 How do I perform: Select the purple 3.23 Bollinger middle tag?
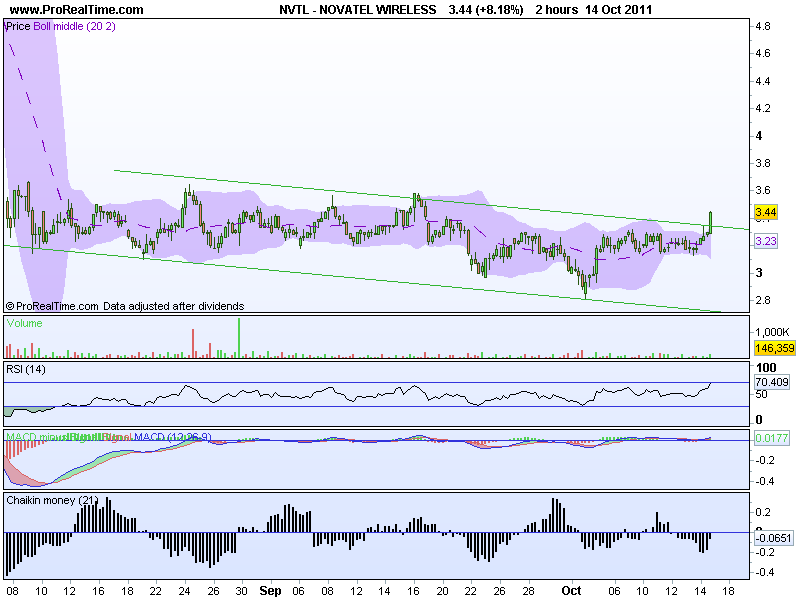766,241
